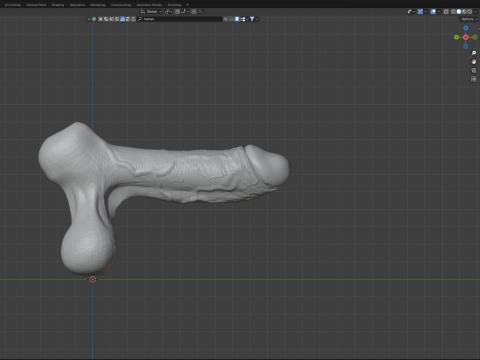Open the proportional editing falloff dropdown
The height and width of the screenshot is (360, 480).
click(x=201, y=12)
